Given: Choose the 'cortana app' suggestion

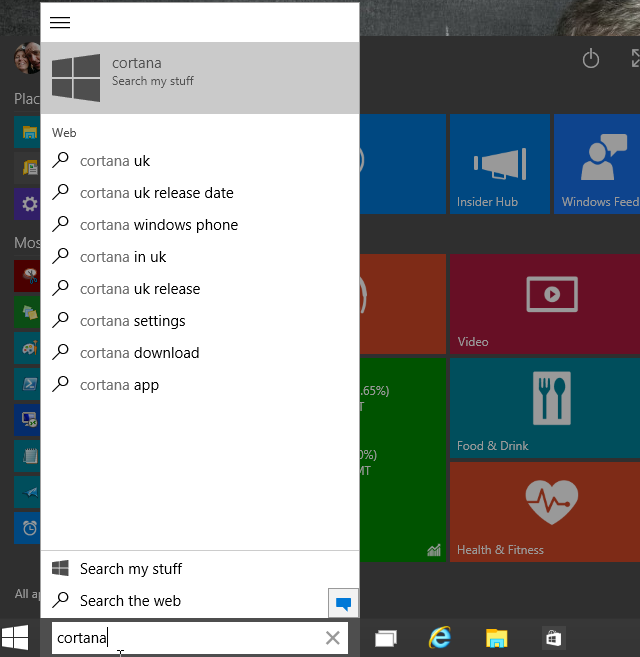Looking at the screenshot, I should [x=200, y=385].
